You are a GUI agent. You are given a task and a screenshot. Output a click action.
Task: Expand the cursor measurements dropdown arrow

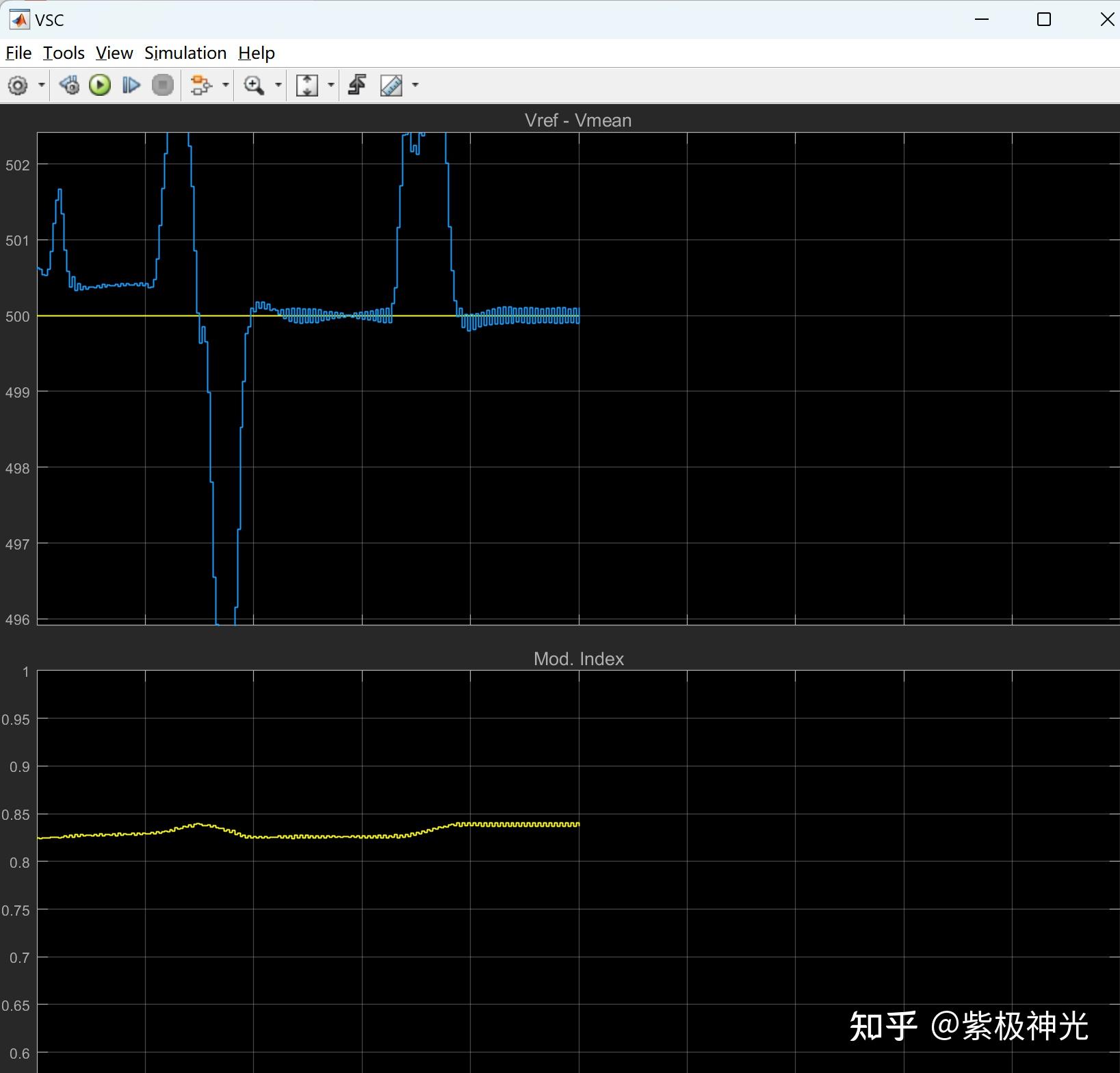416,85
